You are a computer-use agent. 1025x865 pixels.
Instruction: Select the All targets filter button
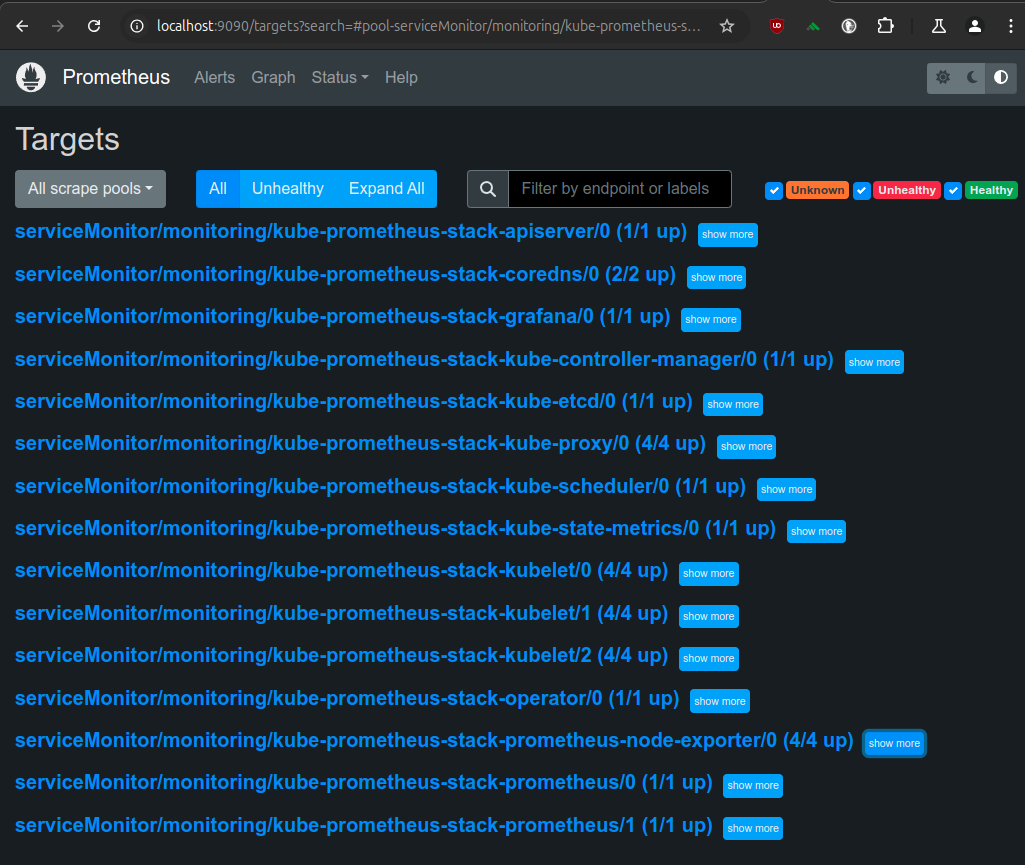coord(218,189)
